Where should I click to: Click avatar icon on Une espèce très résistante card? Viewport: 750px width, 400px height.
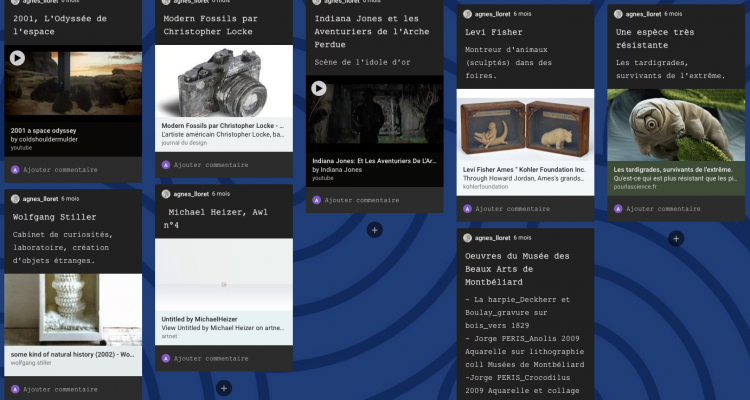(618, 14)
